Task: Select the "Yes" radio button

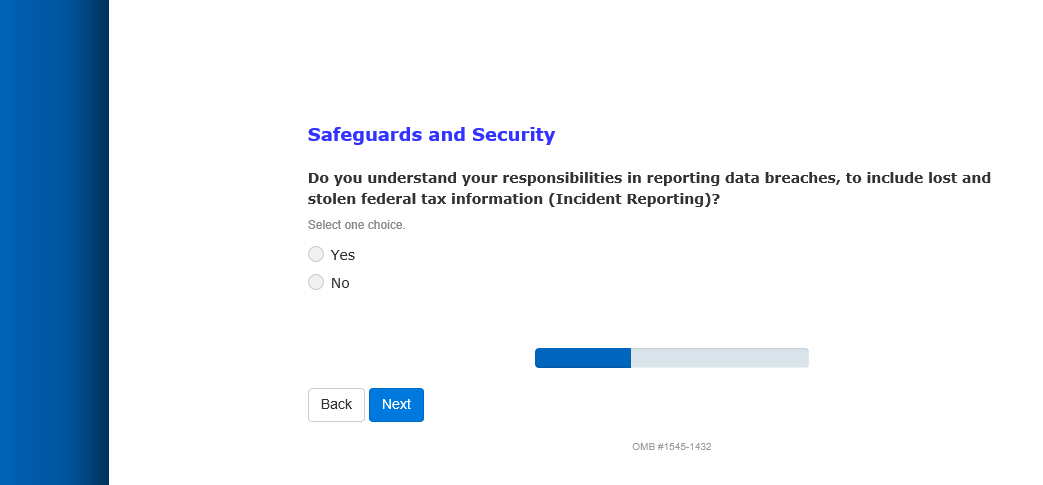Action: point(316,254)
